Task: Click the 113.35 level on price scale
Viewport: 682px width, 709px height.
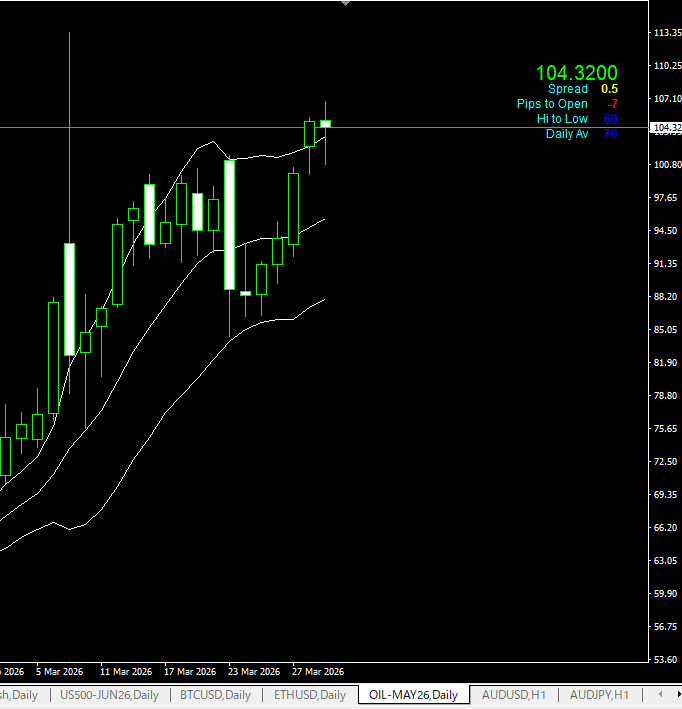Action: click(665, 33)
